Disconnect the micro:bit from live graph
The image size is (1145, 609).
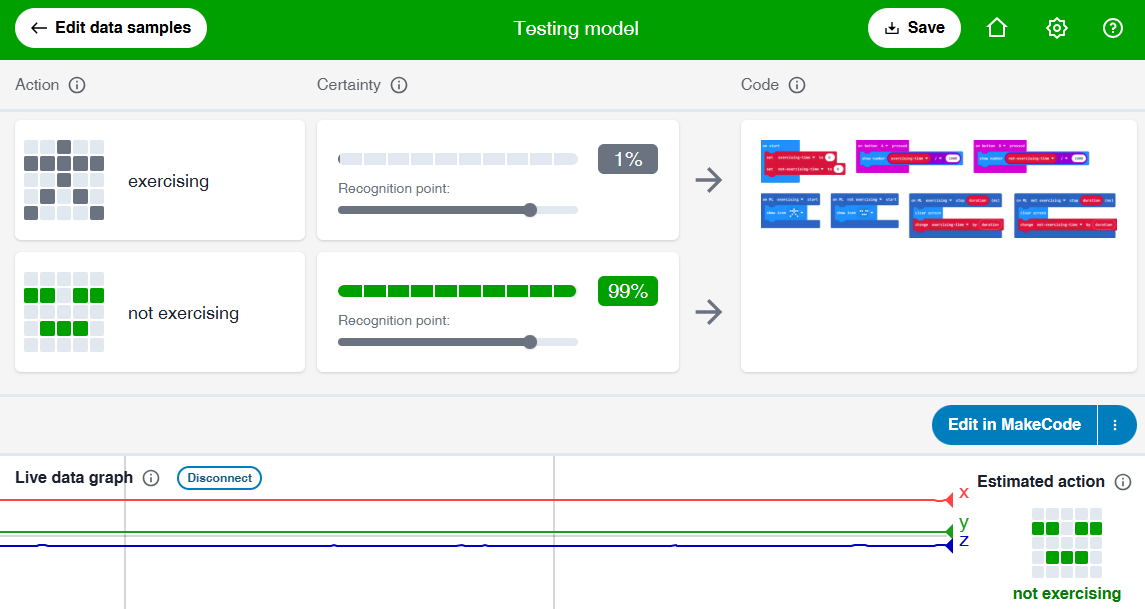pyautogui.click(x=219, y=478)
